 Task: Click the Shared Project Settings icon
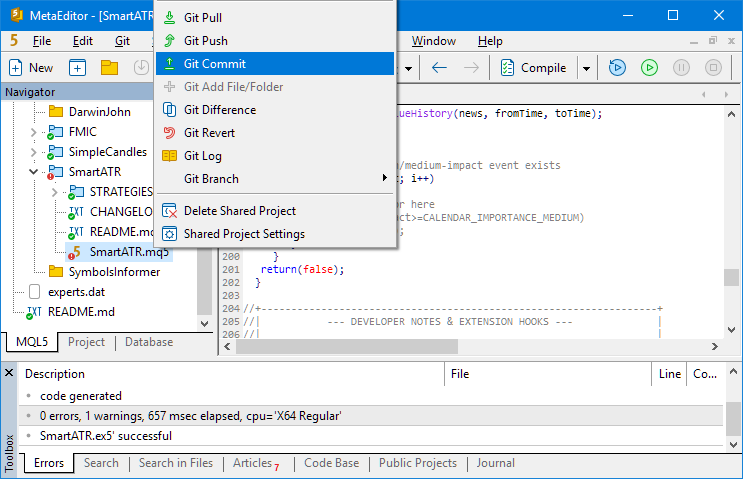click(x=169, y=234)
